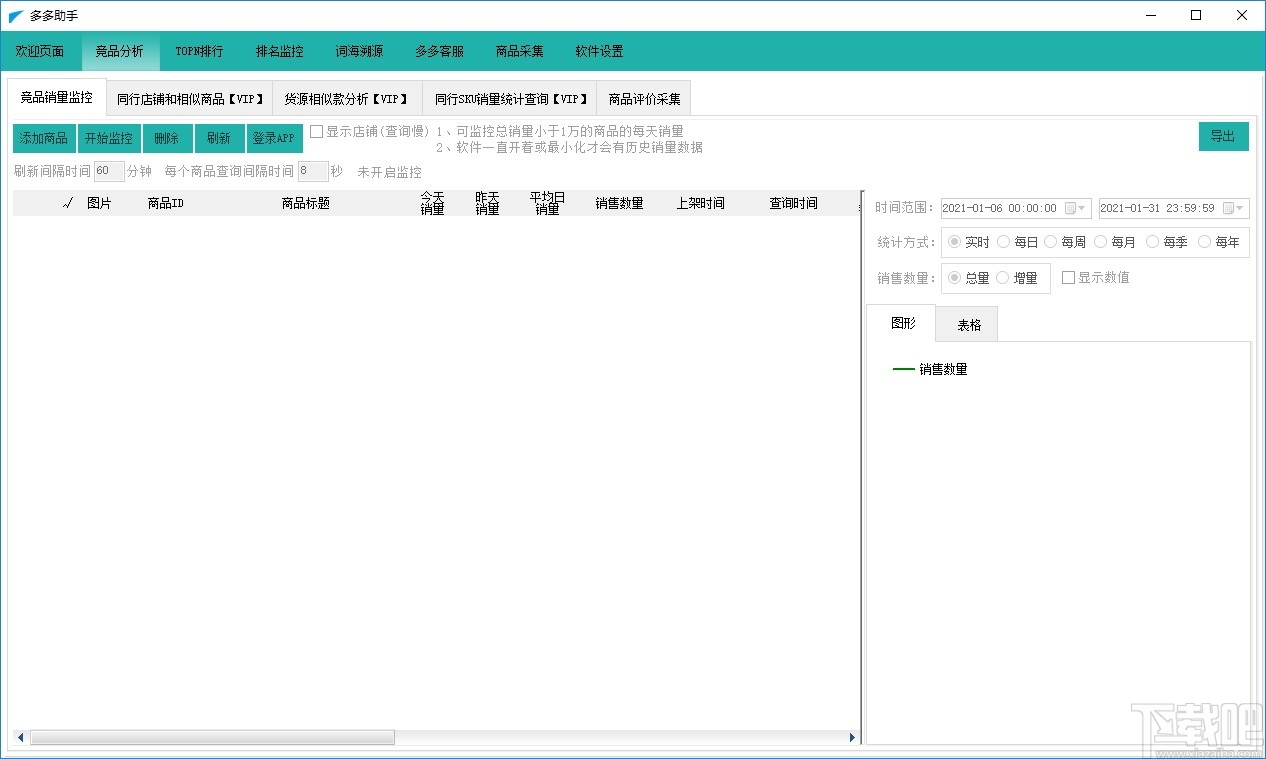Open 词海溯源 main menu

tap(360, 51)
